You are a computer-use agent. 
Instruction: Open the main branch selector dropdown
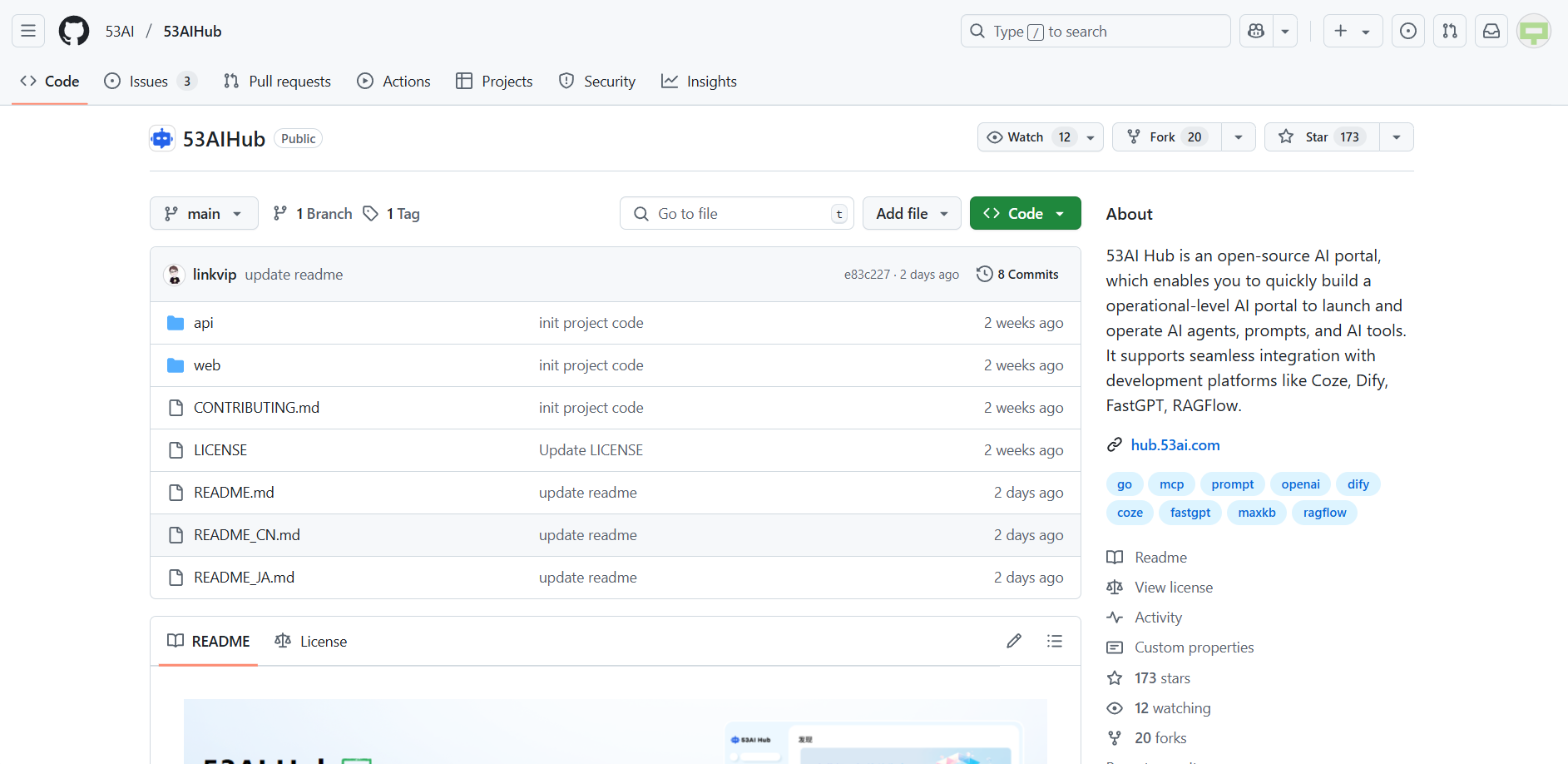(x=204, y=214)
